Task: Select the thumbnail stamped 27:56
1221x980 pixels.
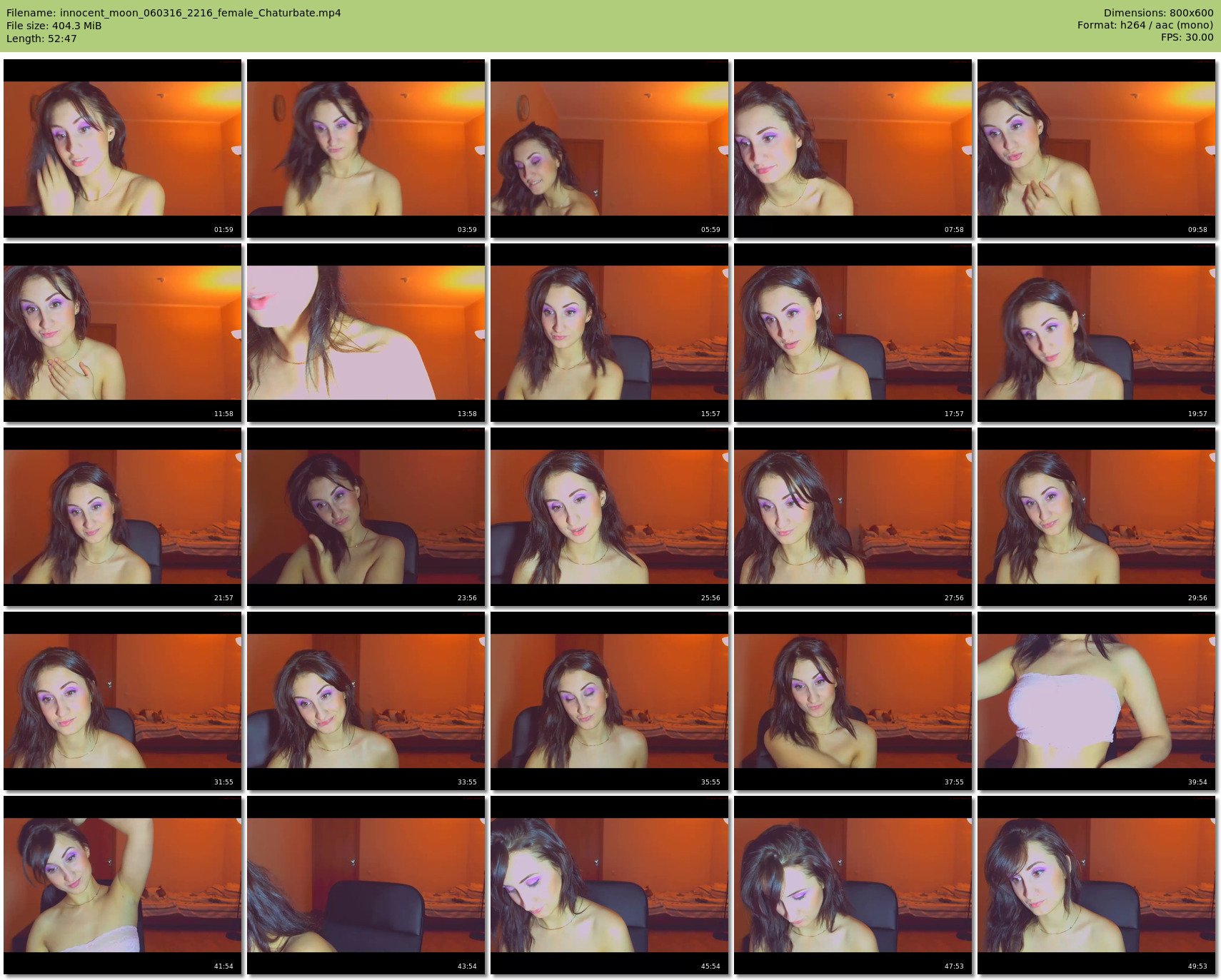Action: pos(853,517)
